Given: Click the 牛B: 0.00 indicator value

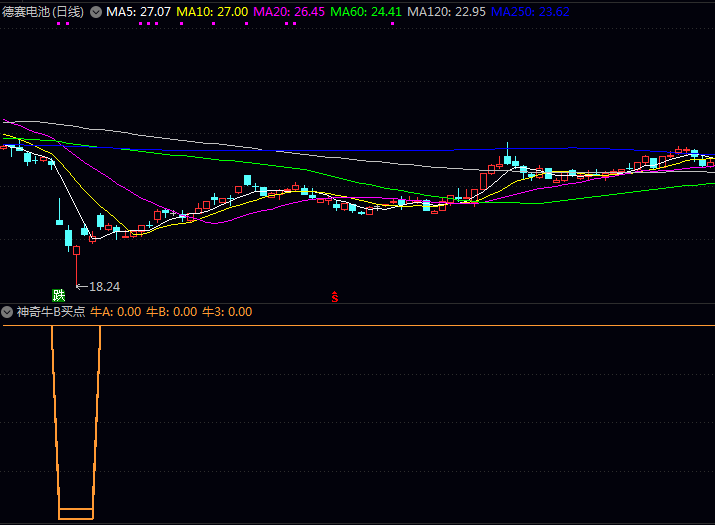Looking at the screenshot, I should coord(172,312).
